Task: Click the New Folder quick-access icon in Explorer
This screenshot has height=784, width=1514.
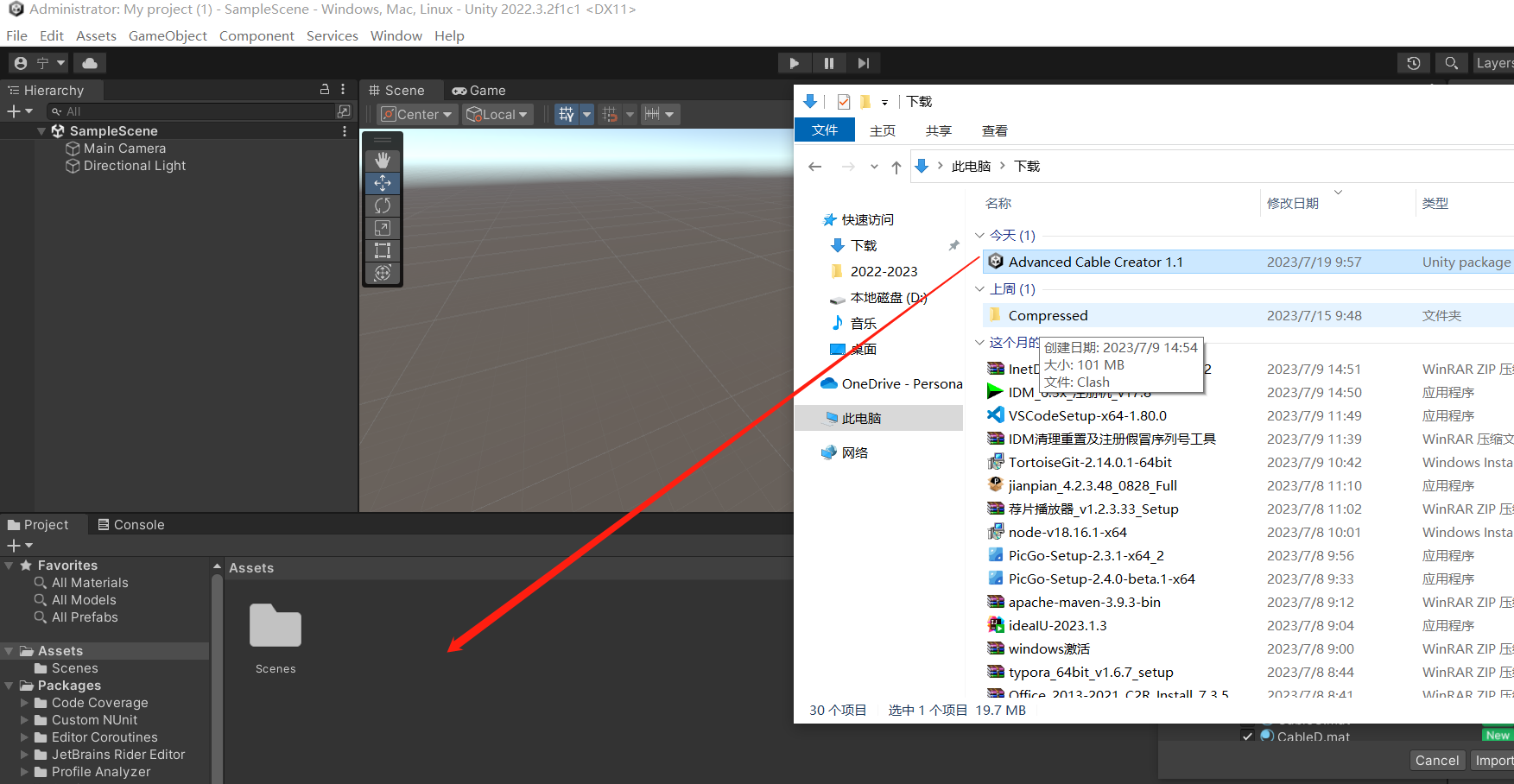Action: coord(865,102)
